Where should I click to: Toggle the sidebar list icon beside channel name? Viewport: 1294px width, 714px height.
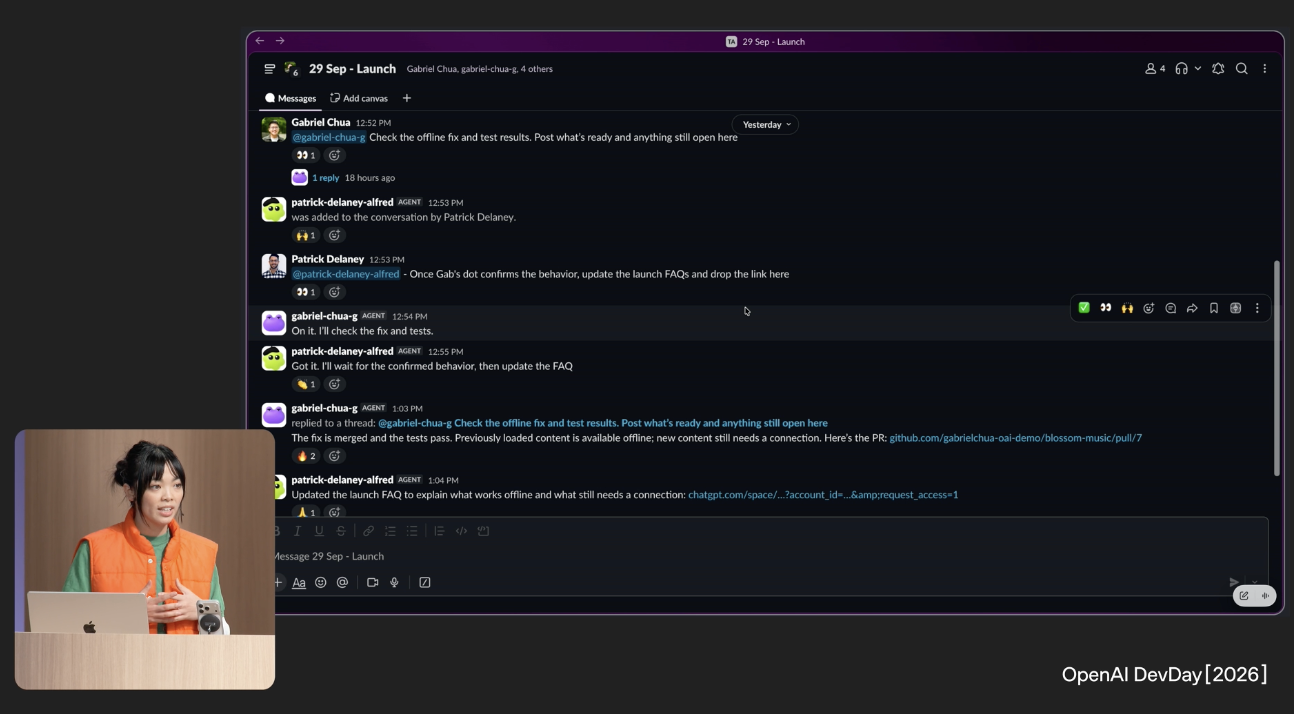[x=270, y=69]
